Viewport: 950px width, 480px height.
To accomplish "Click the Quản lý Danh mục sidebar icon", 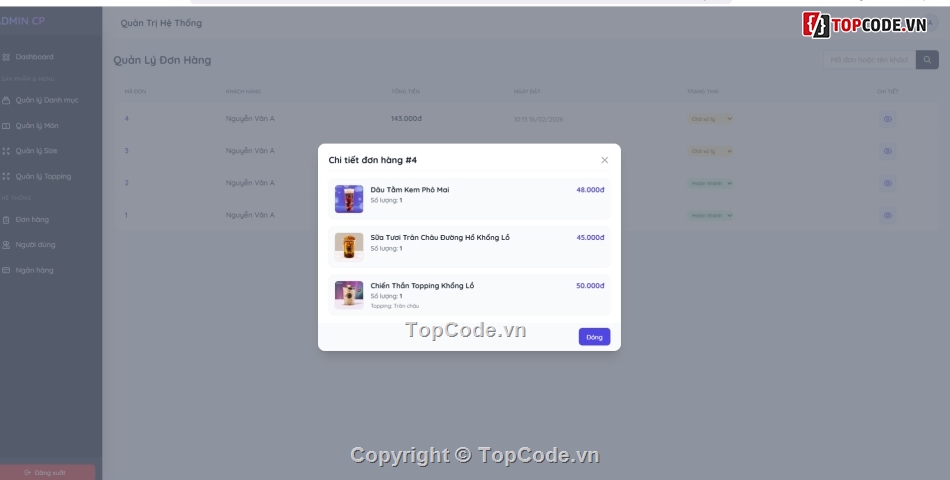I will 6,100.
